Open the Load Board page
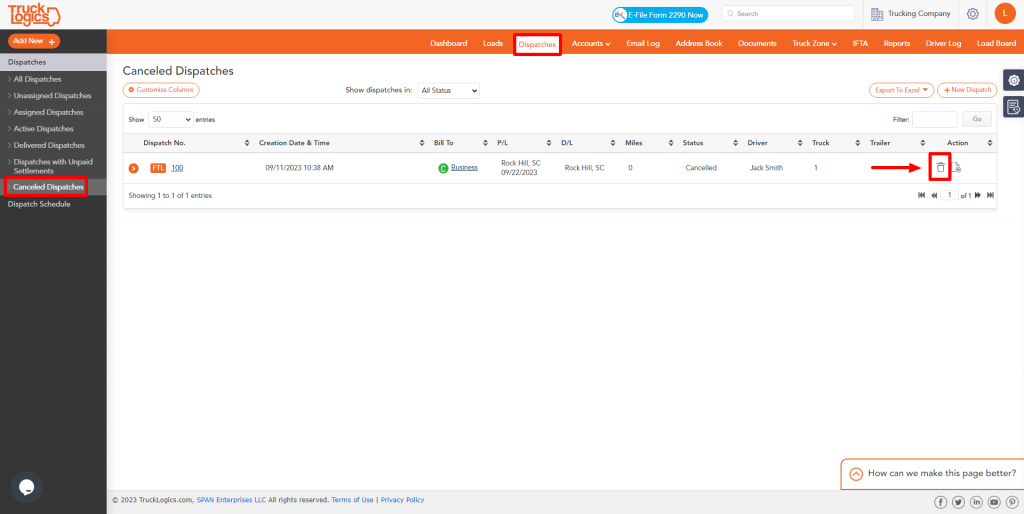Viewport: 1024px width, 514px height. [997, 44]
